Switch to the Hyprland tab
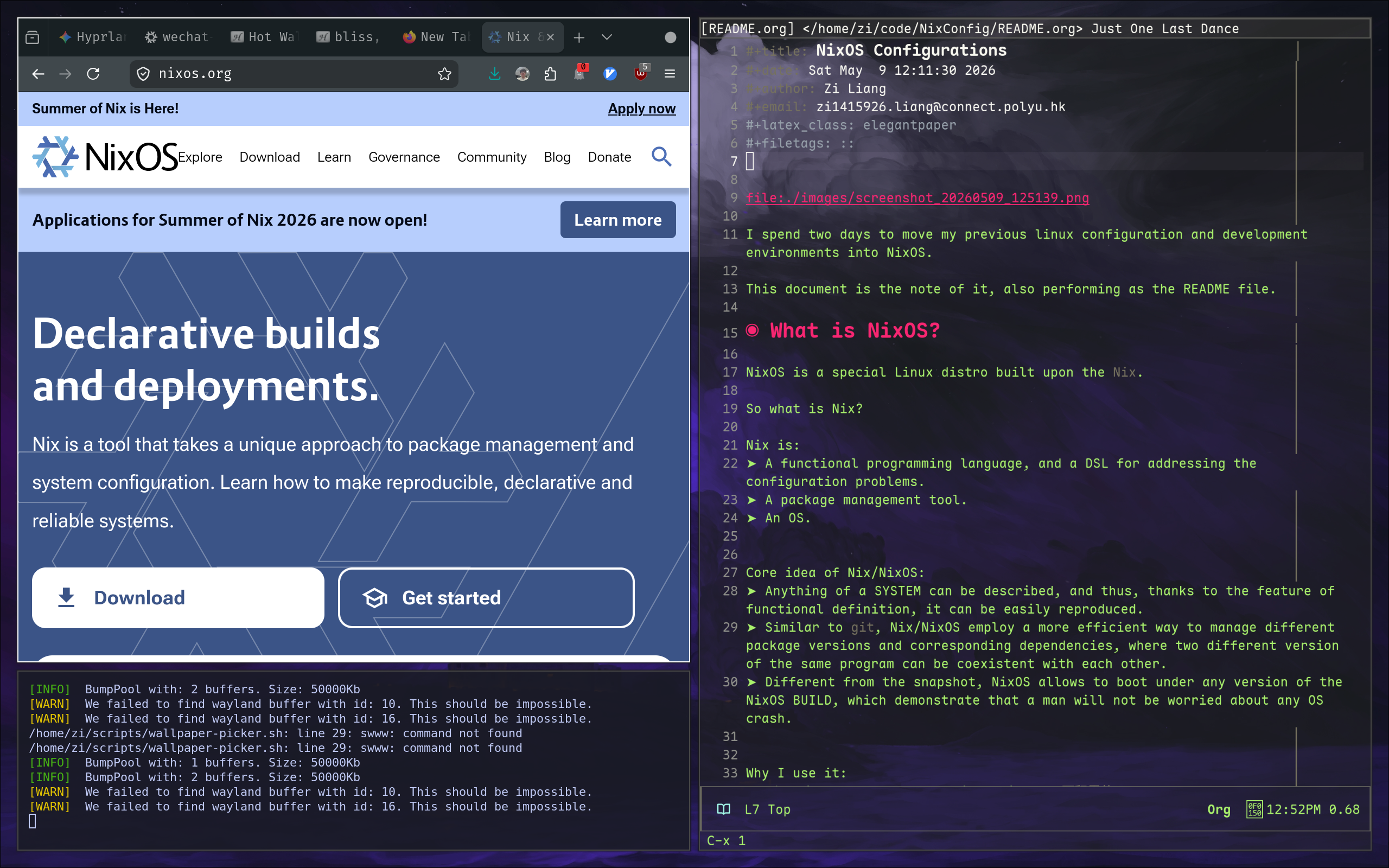 [92, 37]
